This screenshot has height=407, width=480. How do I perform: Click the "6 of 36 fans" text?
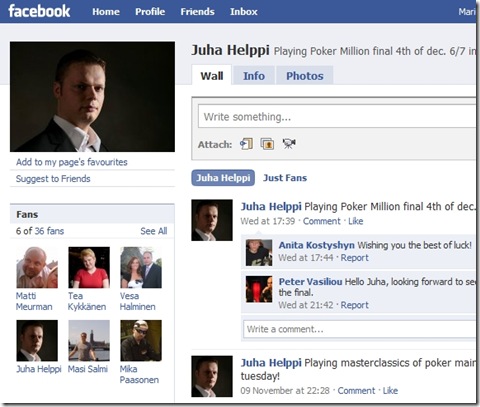point(40,231)
